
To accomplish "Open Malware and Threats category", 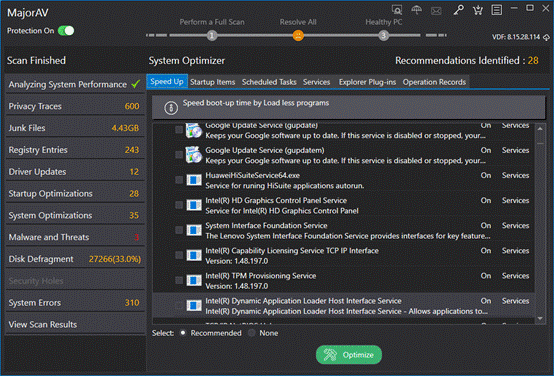I will (x=75, y=237).
